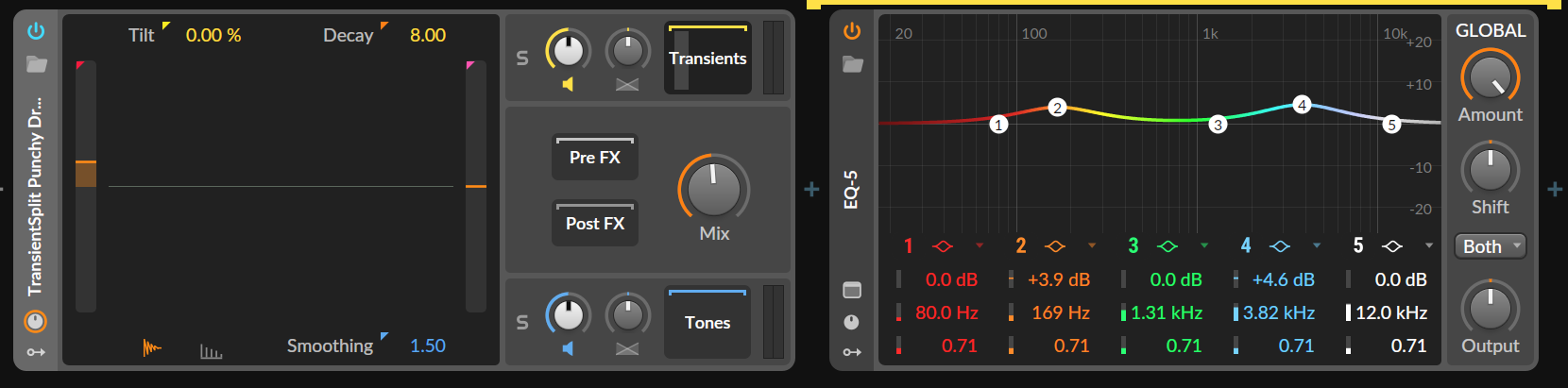Toggle TransientSplit device power button
Viewport: 1568px width, 388px height.
tap(36, 31)
